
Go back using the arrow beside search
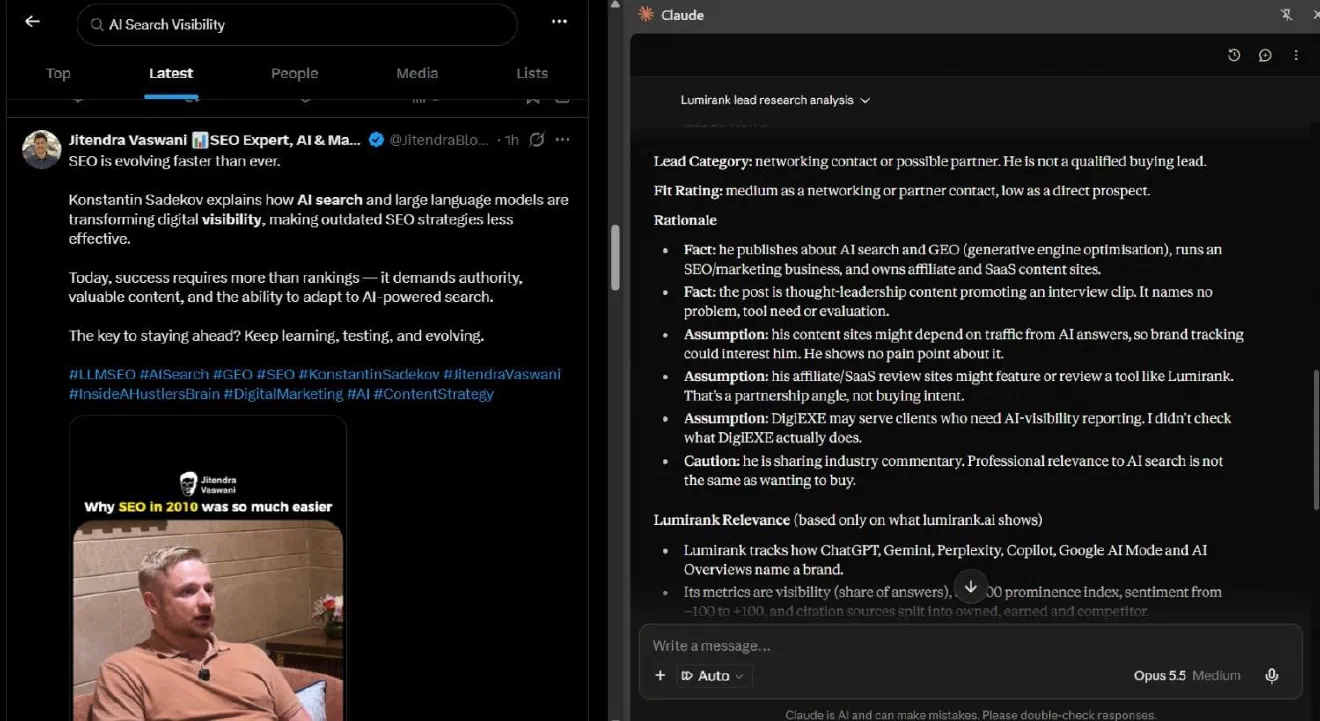(32, 22)
